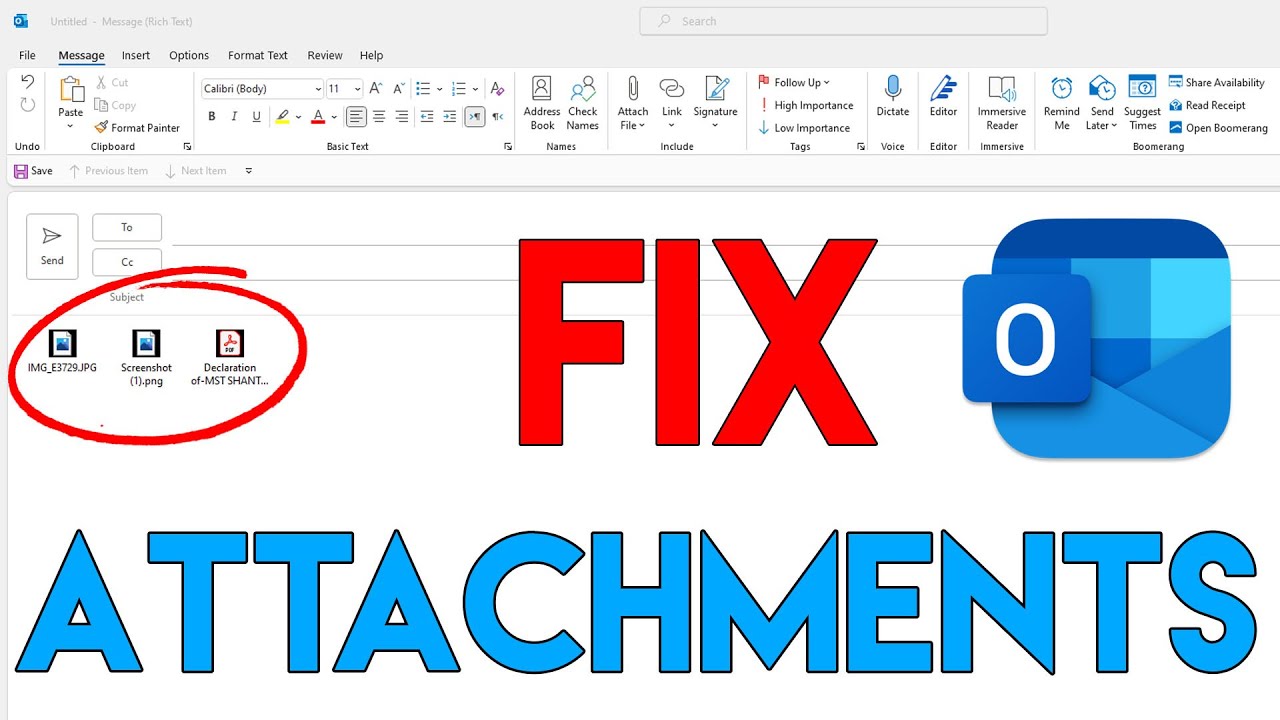
Task: Open the text highlight color dropdown arrow
Action: [298, 117]
